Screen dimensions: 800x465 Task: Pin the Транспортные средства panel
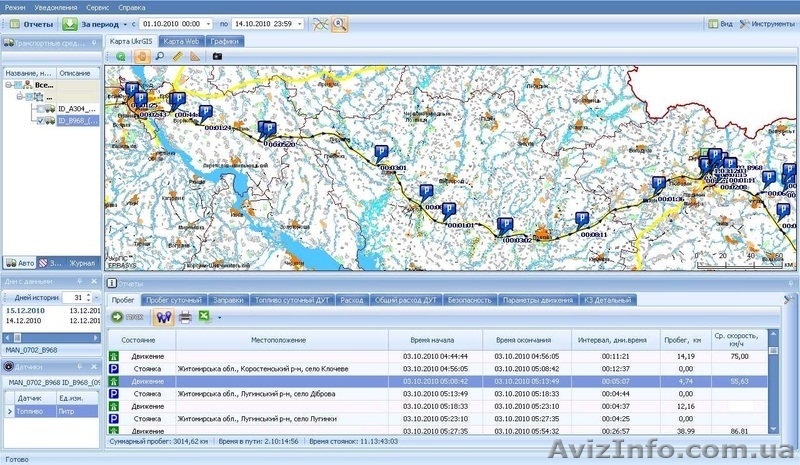click(94, 43)
